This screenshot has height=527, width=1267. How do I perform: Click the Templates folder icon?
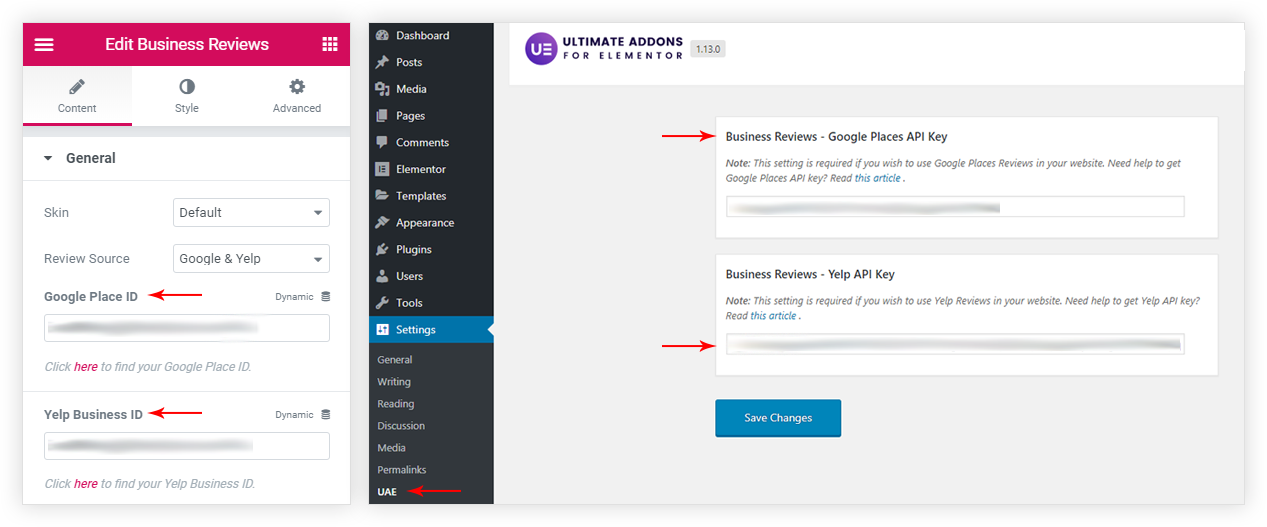(x=382, y=196)
